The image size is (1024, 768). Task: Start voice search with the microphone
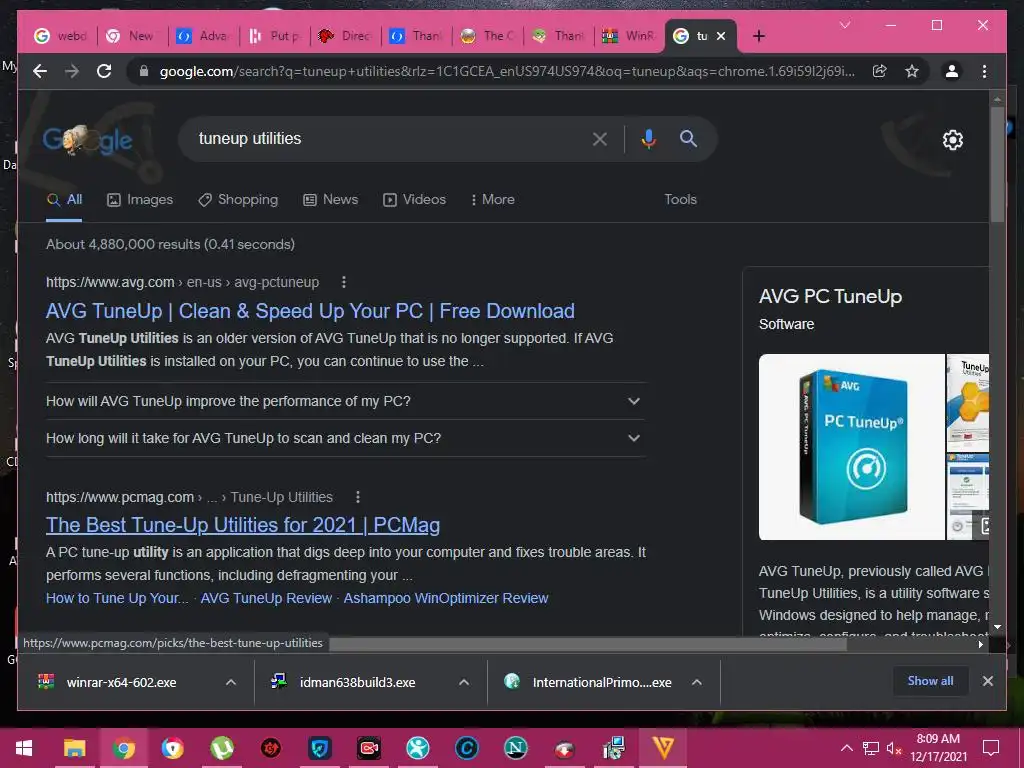(648, 138)
